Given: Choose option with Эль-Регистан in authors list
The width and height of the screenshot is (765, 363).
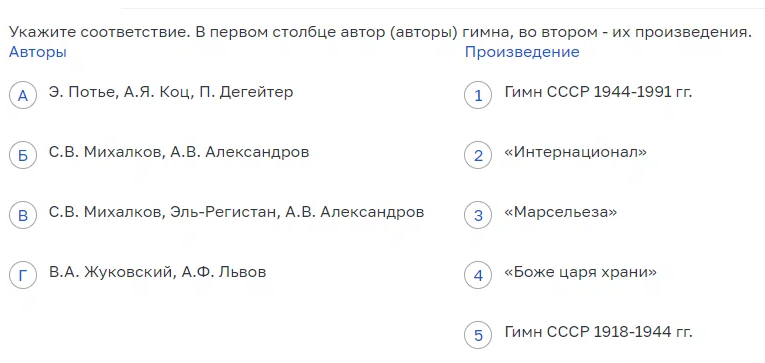Looking at the screenshot, I should click(237, 212).
